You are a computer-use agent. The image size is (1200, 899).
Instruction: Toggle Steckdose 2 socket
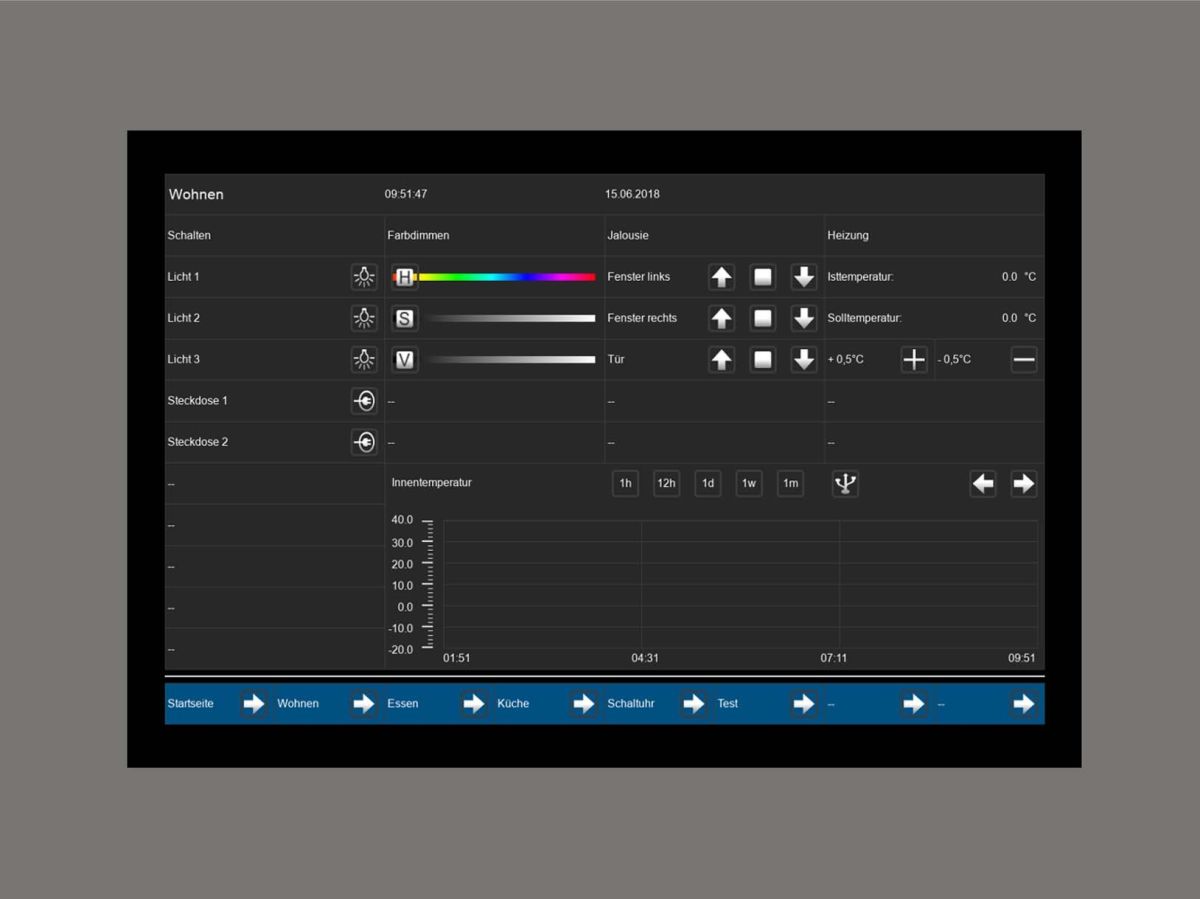364,442
